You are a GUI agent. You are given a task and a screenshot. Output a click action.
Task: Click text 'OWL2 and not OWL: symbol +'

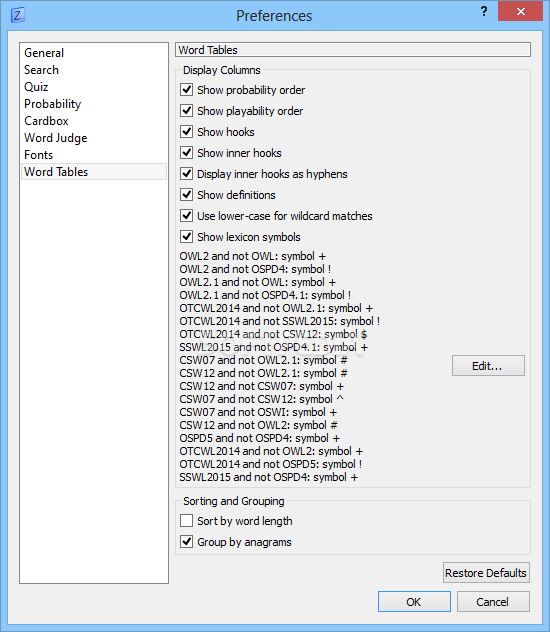pyautogui.click(x=253, y=256)
